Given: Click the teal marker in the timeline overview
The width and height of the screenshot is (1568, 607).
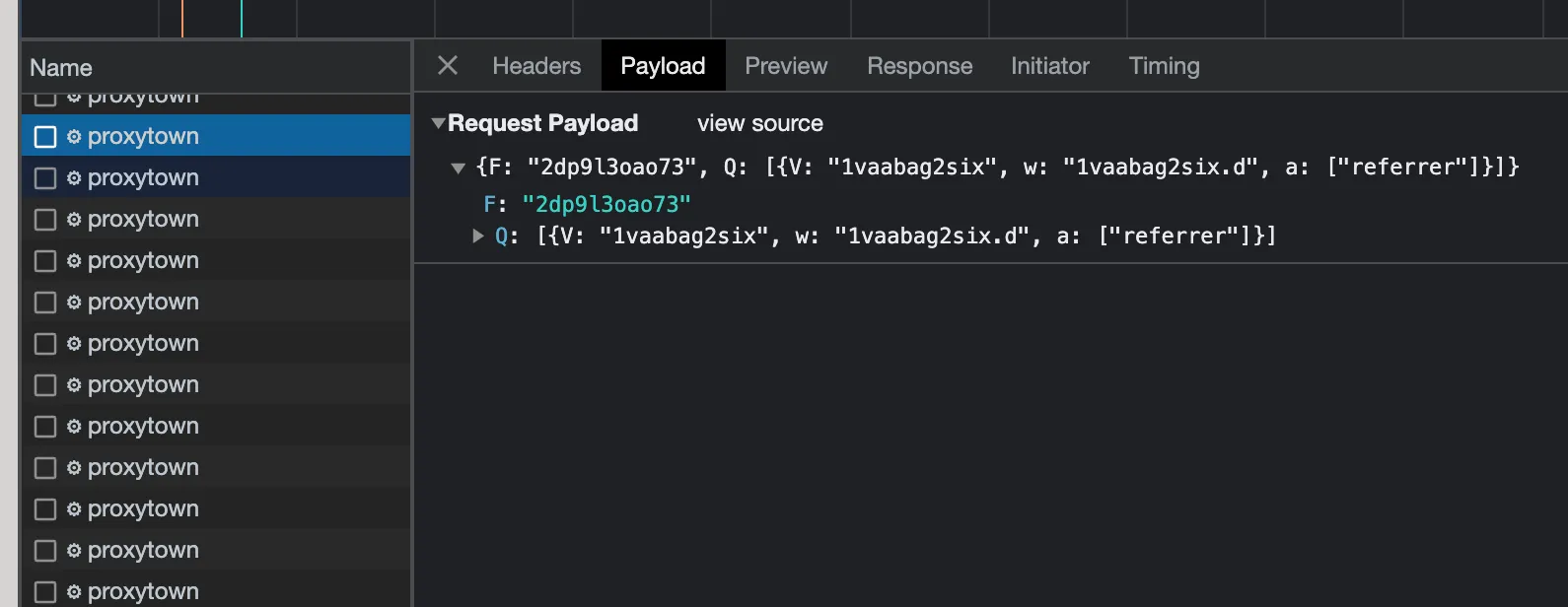Looking at the screenshot, I should [242, 19].
